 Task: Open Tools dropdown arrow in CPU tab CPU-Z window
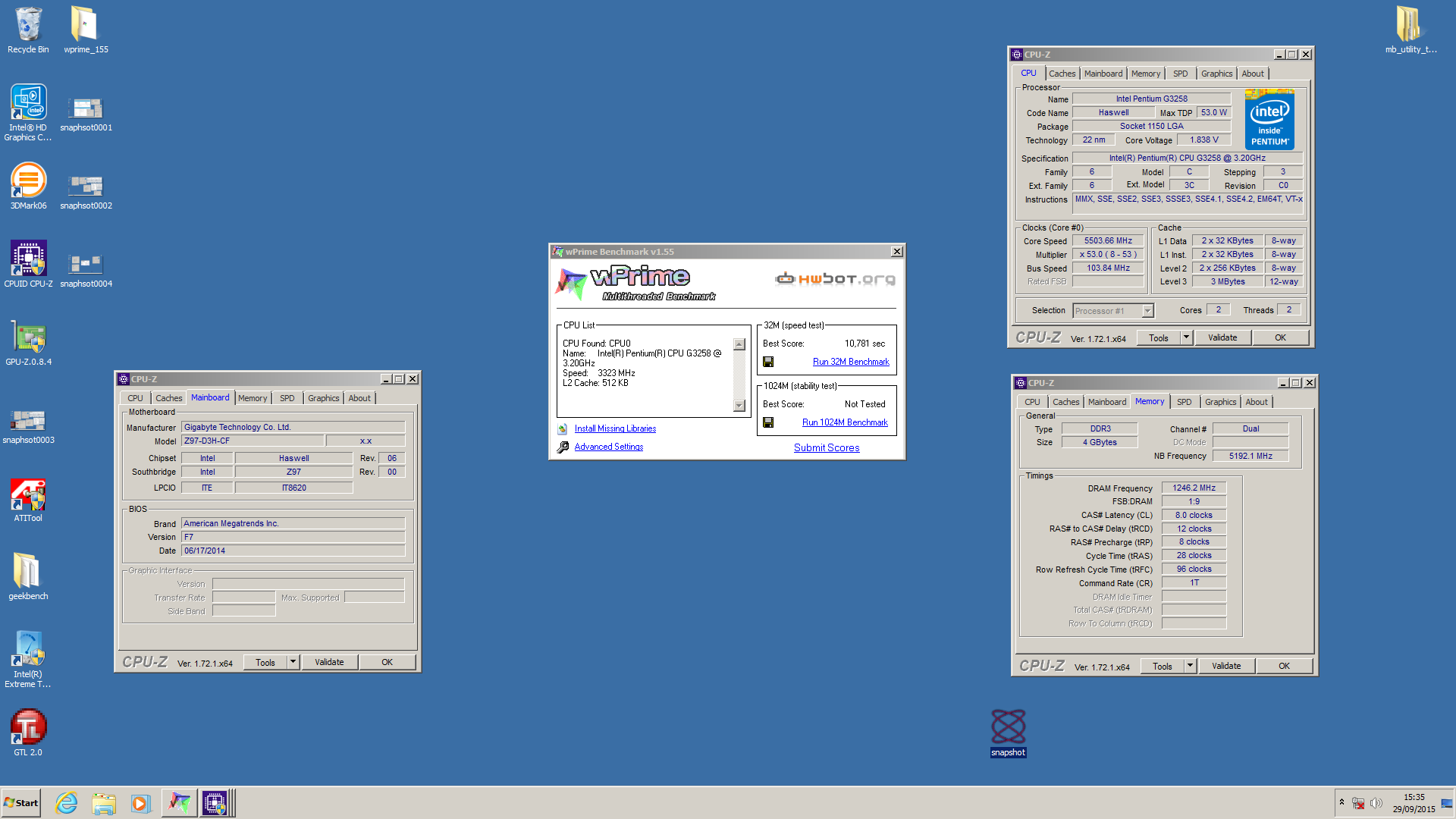click(x=1187, y=337)
